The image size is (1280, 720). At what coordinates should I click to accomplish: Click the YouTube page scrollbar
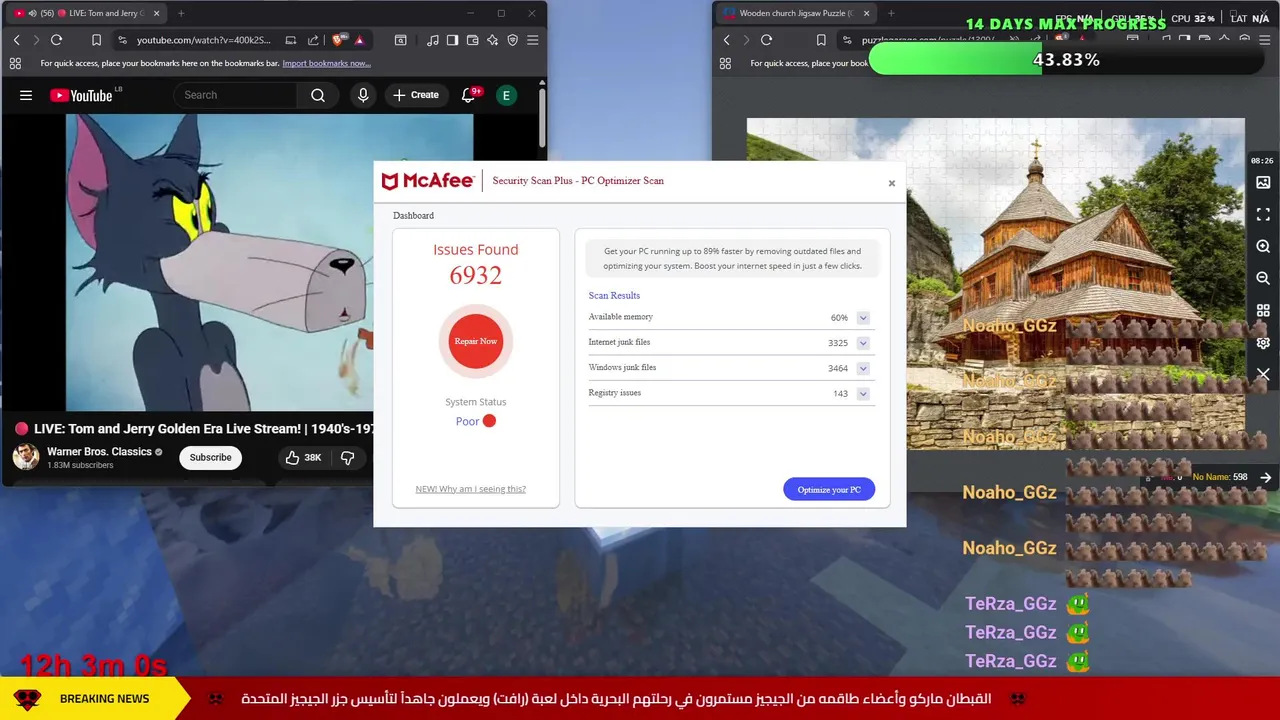[542, 118]
